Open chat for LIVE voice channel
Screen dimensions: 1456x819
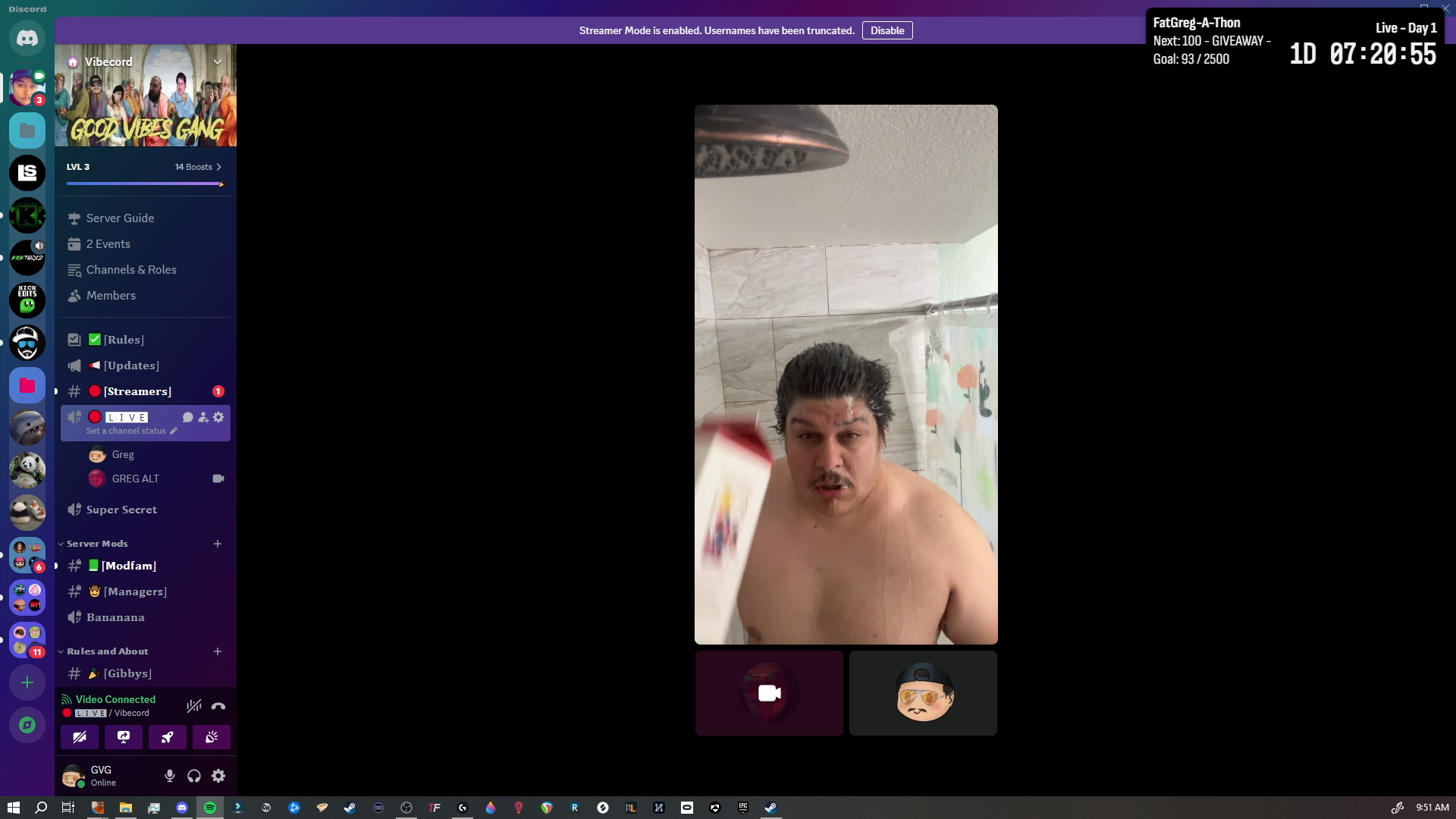coord(188,417)
